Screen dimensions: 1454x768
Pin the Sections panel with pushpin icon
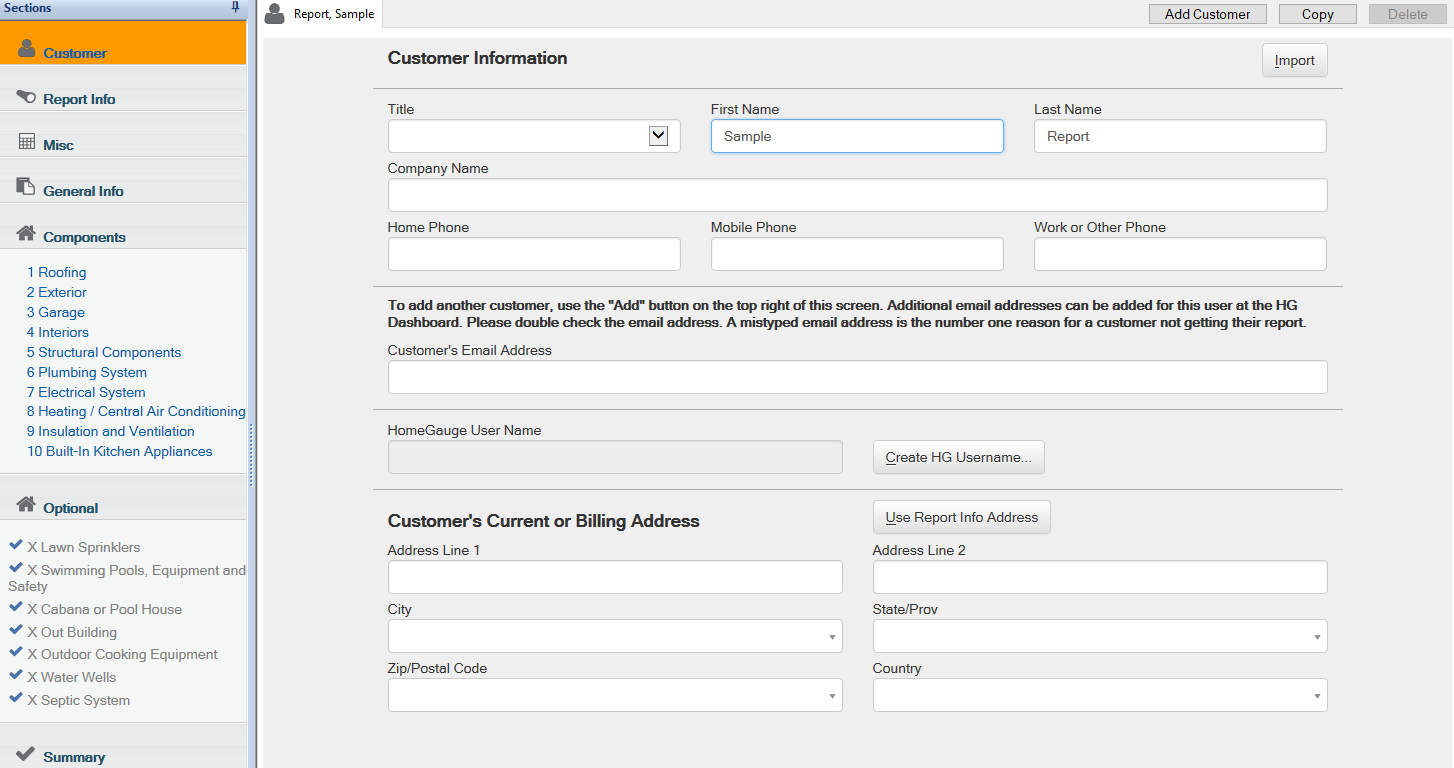235,8
